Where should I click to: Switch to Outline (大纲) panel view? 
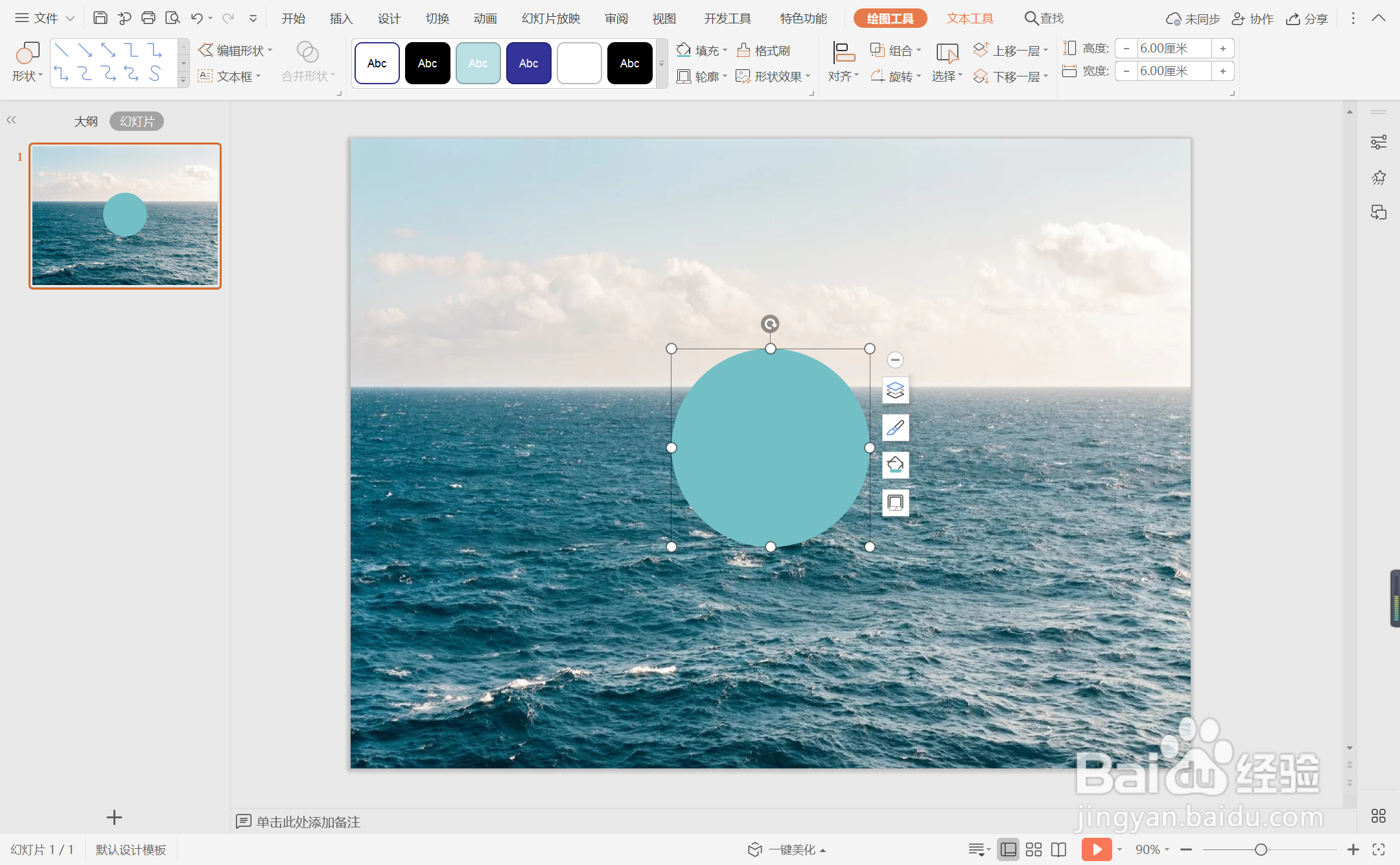click(x=86, y=121)
